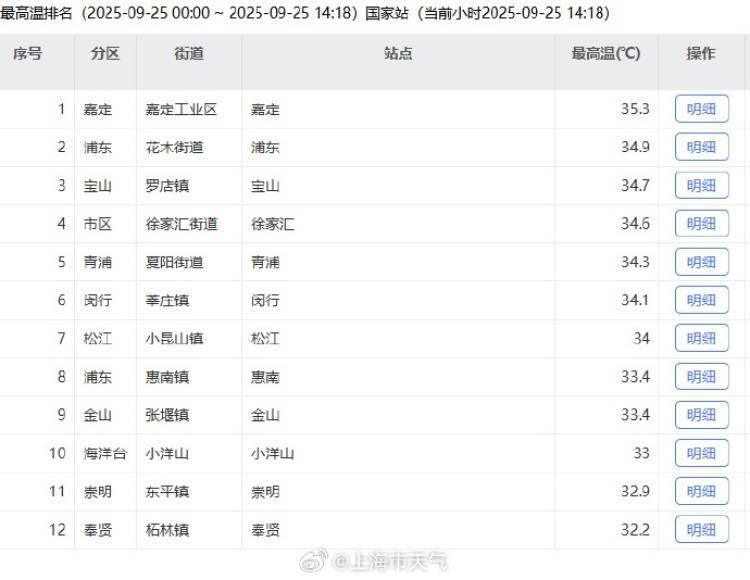Image resolution: width=750 pixels, height=580 pixels.
Task: Open details for 小洋山 station row
Action: point(701,453)
